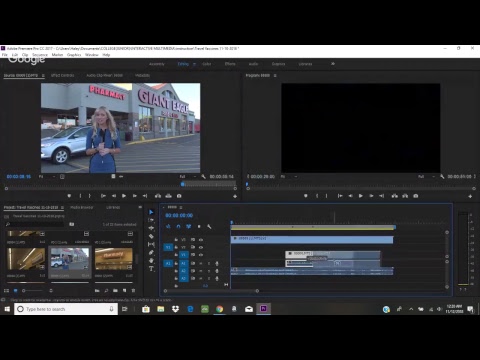Open Program monitor settings wrench
Image resolution: width=480 pixels, height=360 pixels.
[442, 176]
